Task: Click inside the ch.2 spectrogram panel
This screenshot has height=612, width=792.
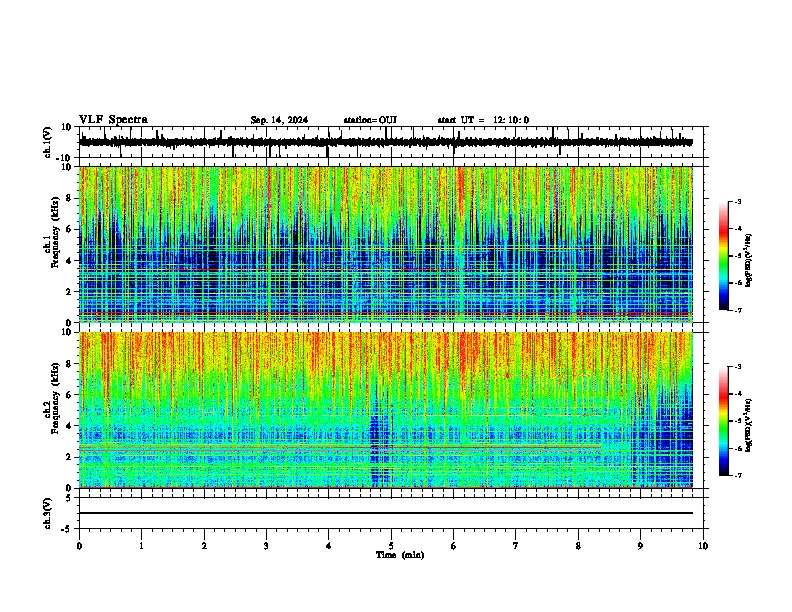Action: pyautogui.click(x=386, y=410)
